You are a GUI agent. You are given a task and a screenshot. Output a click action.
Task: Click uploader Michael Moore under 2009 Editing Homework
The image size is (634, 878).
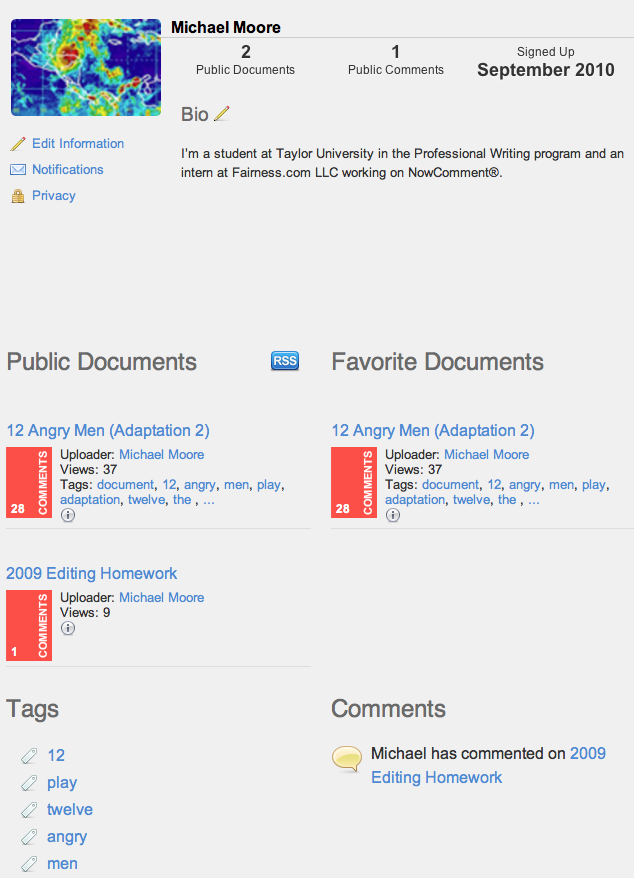pyautogui.click(x=162, y=597)
